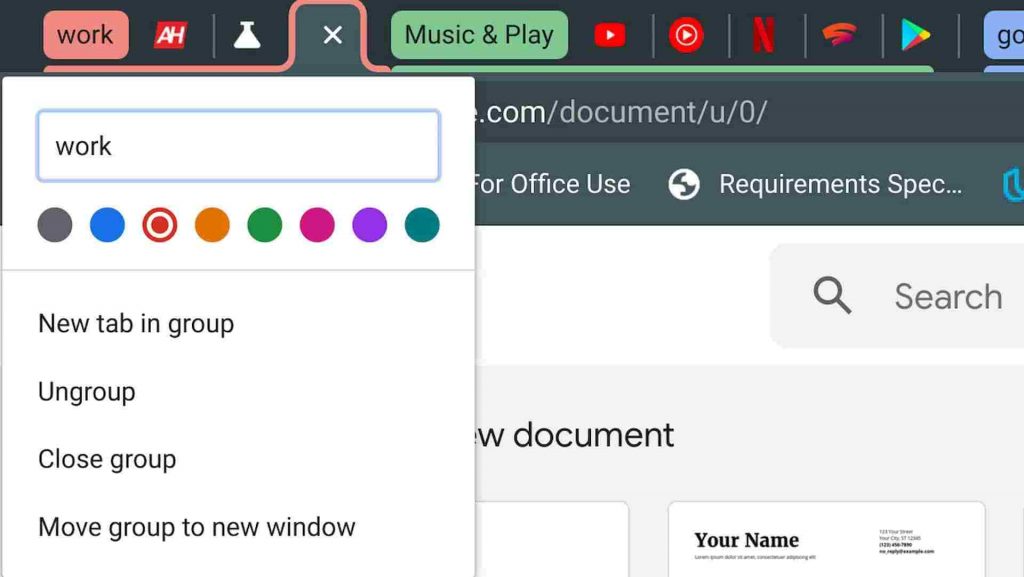The image size is (1024, 577).
Task: Open the 'Requirements Spec...' bookmark
Action: (x=816, y=184)
